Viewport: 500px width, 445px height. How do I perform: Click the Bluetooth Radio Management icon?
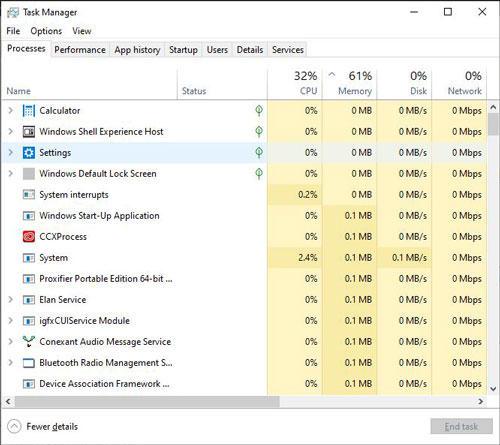[x=29, y=363]
